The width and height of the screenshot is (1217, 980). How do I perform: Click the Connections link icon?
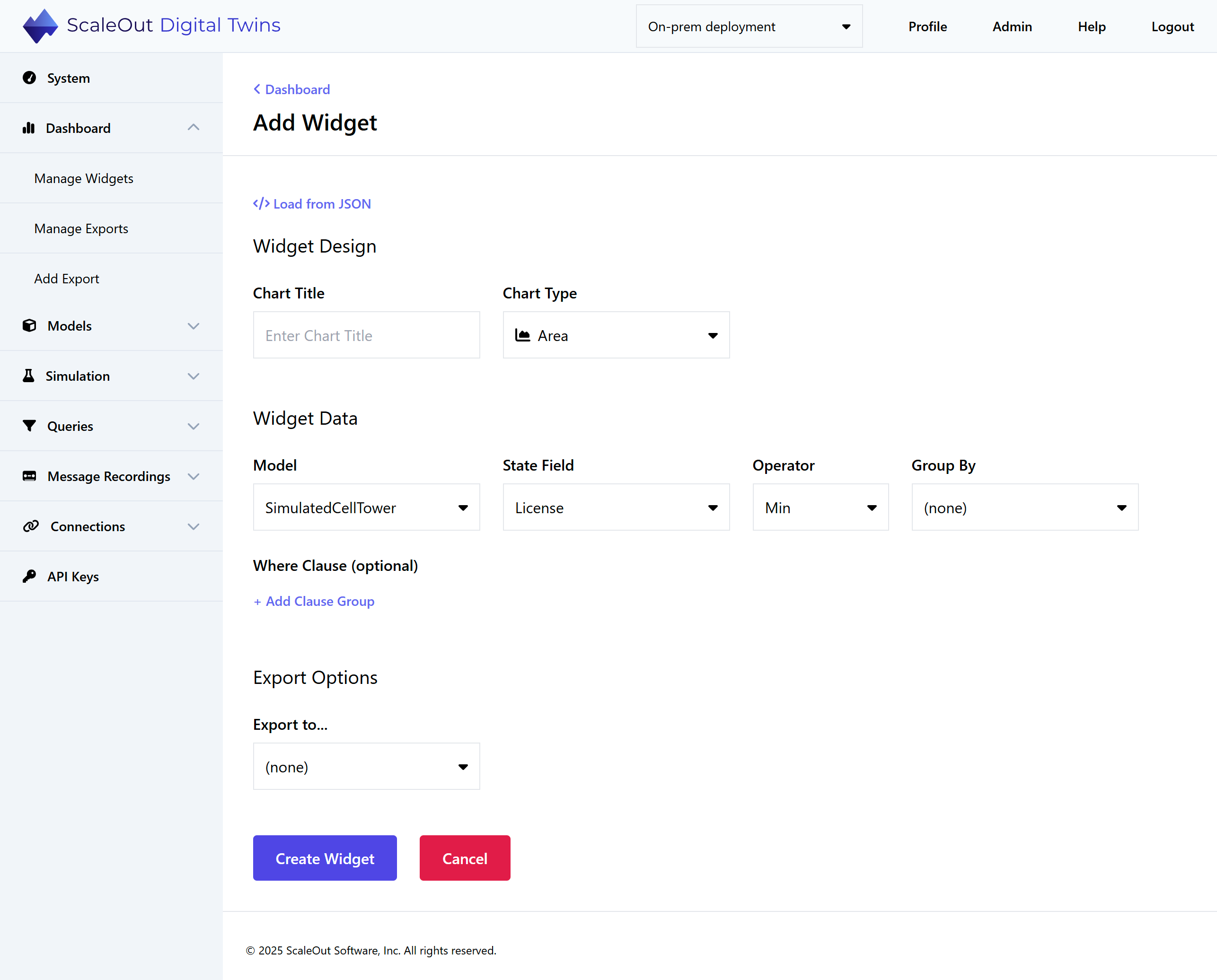[x=31, y=526]
